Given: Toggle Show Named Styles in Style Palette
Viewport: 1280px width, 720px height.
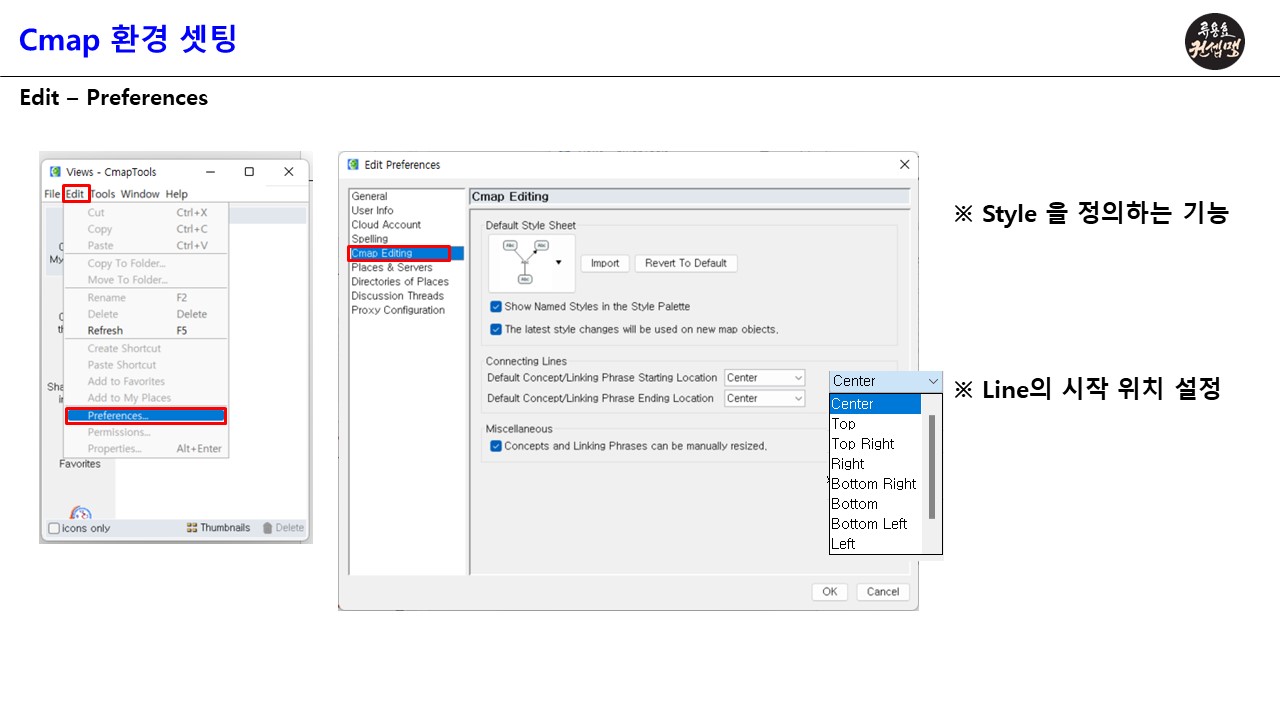Looking at the screenshot, I should 496,307.
